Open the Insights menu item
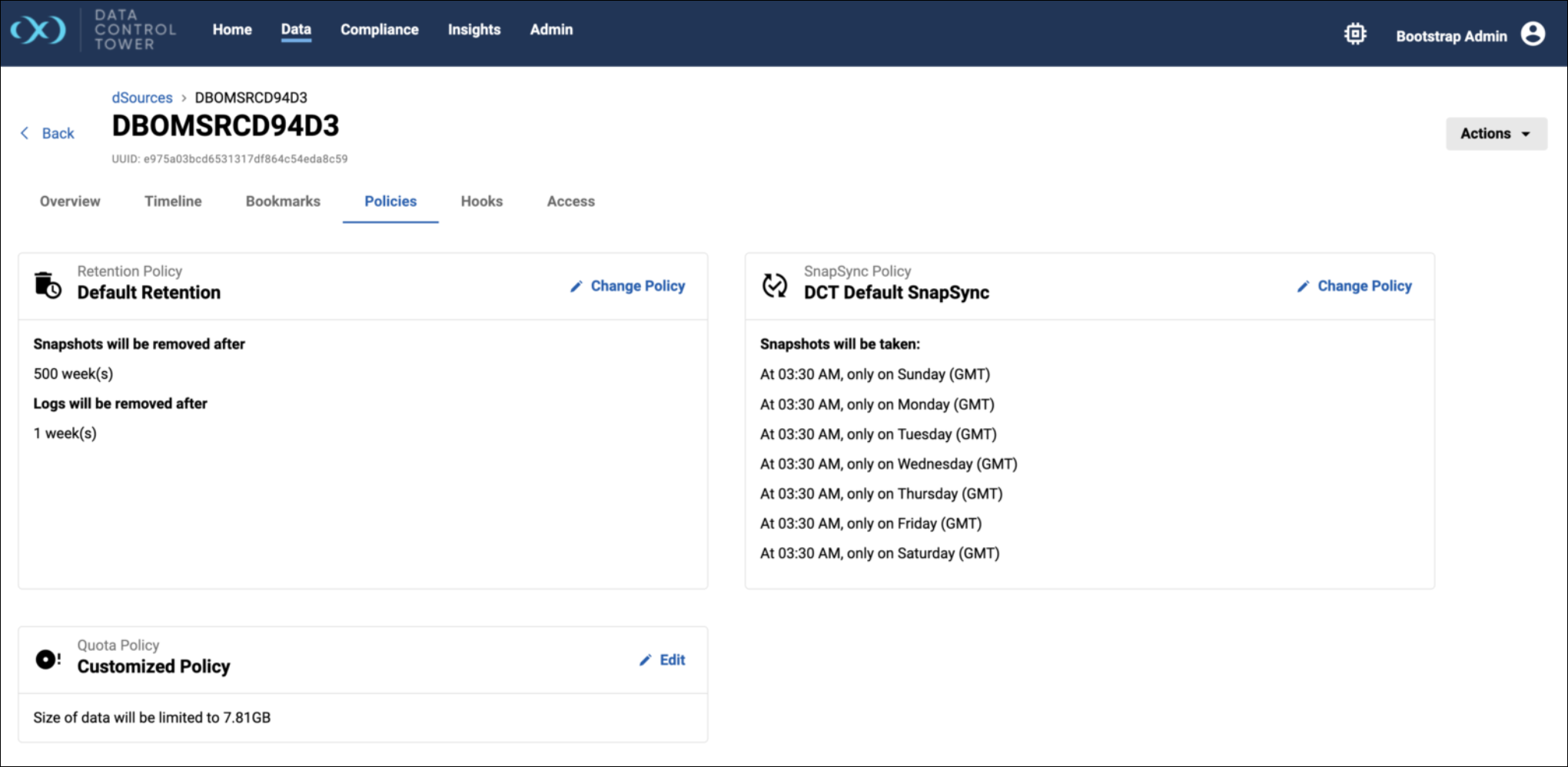 point(473,30)
